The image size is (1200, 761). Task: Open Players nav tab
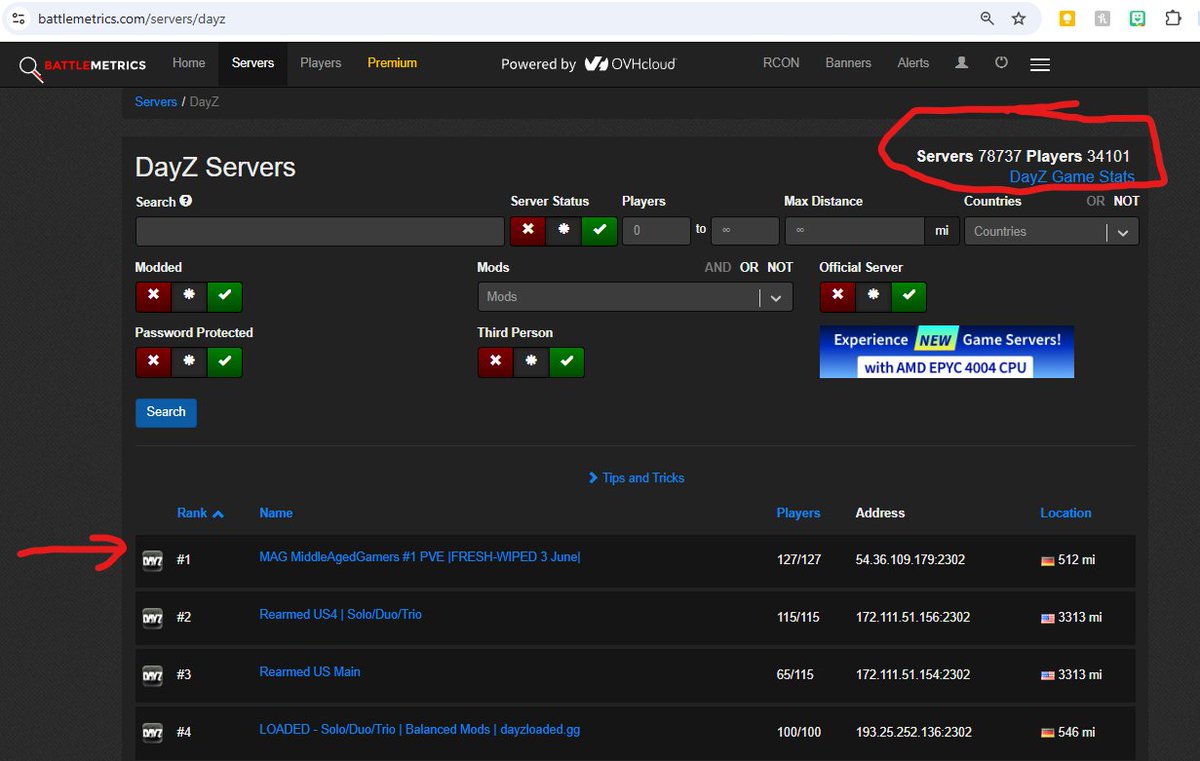[x=321, y=63]
